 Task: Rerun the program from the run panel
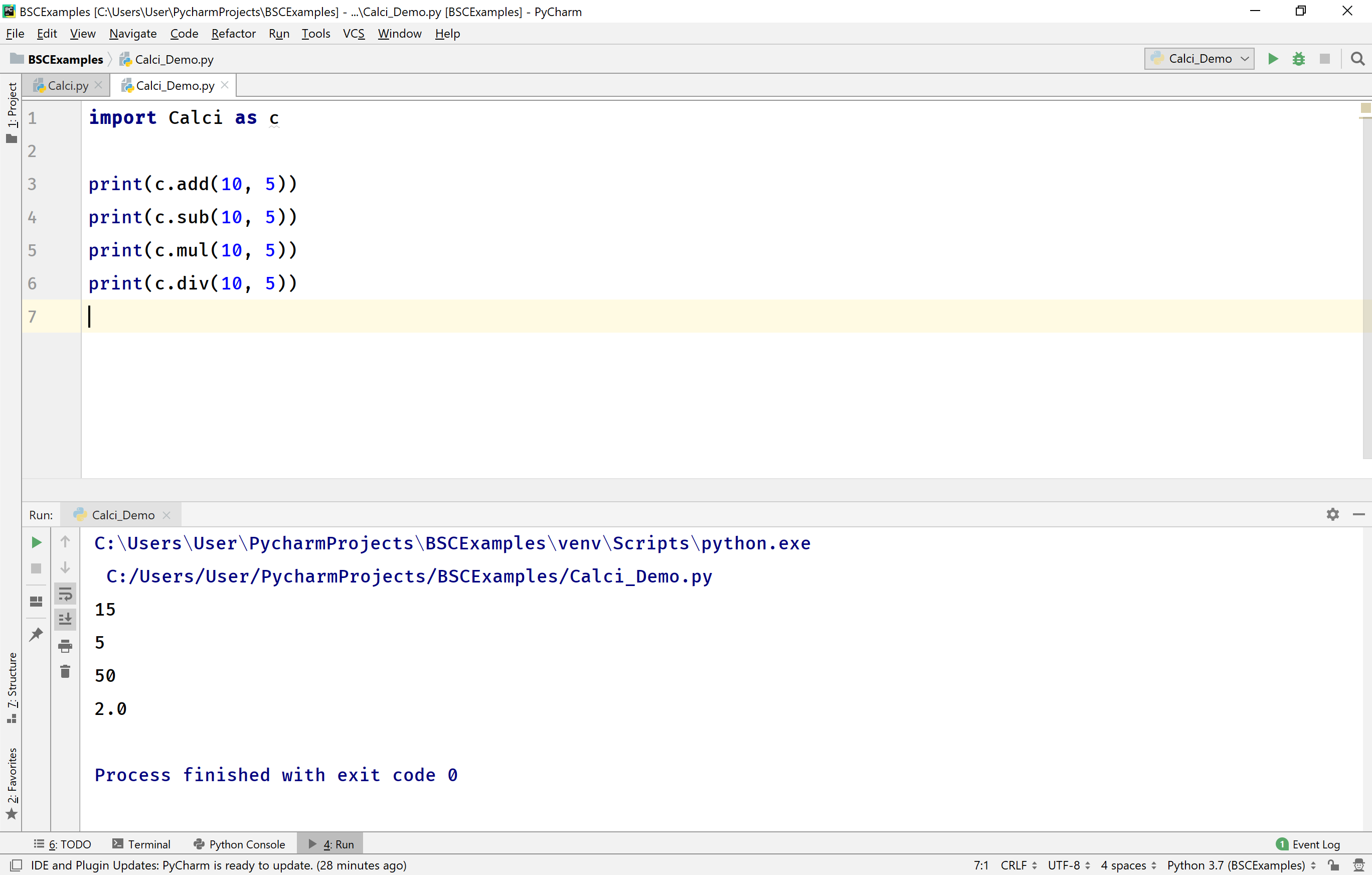point(36,542)
